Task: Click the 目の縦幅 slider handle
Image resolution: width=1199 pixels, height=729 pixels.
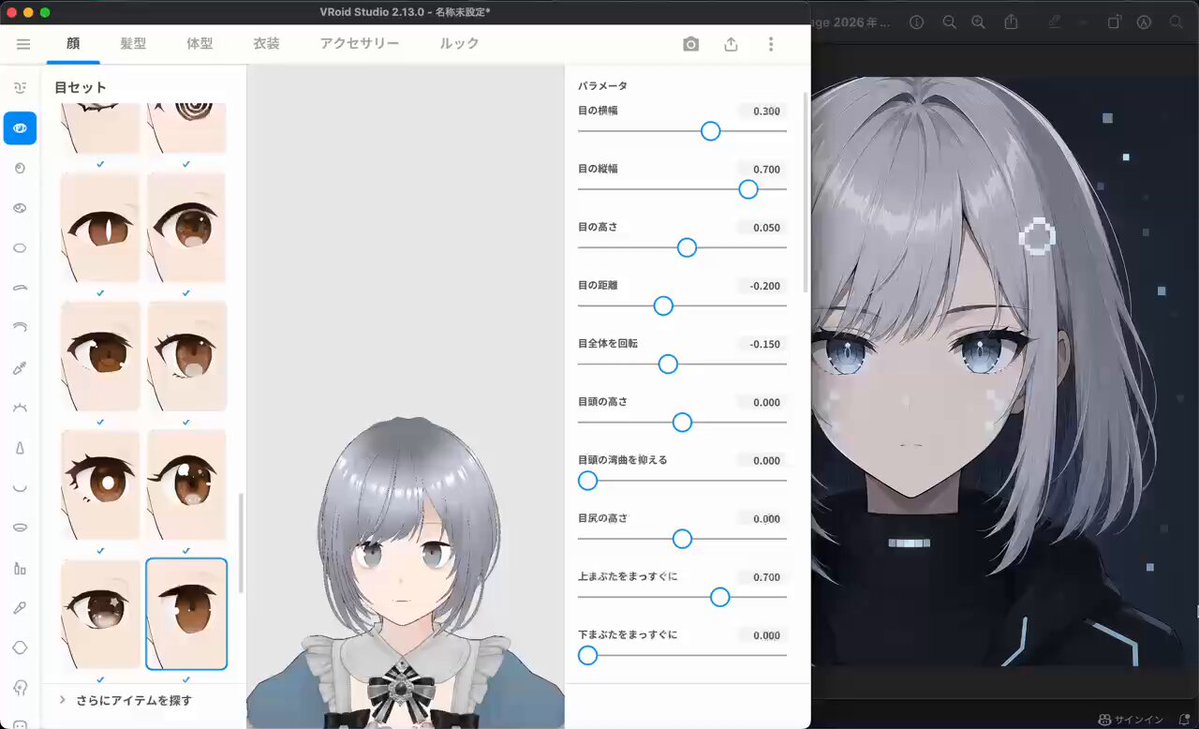Action: (748, 190)
